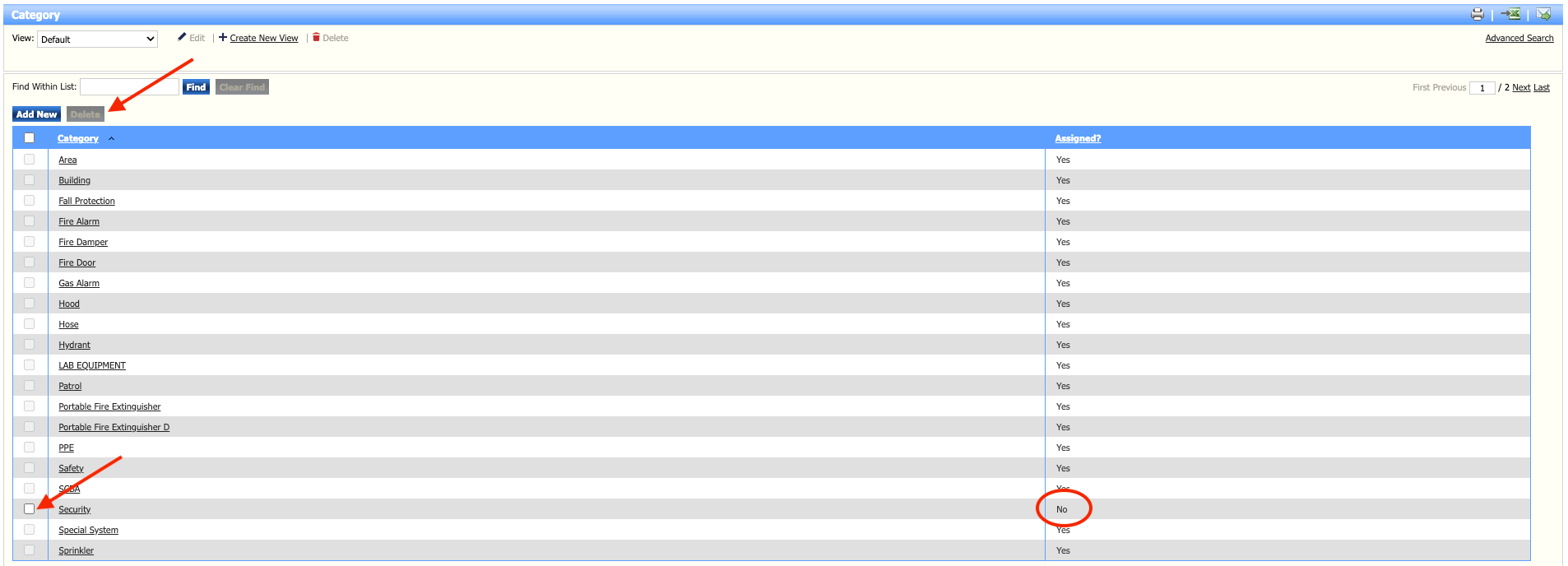This screenshot has height=566, width=1568.
Task: Open the Portable Fire Extinguisher D category
Action: coord(114,427)
